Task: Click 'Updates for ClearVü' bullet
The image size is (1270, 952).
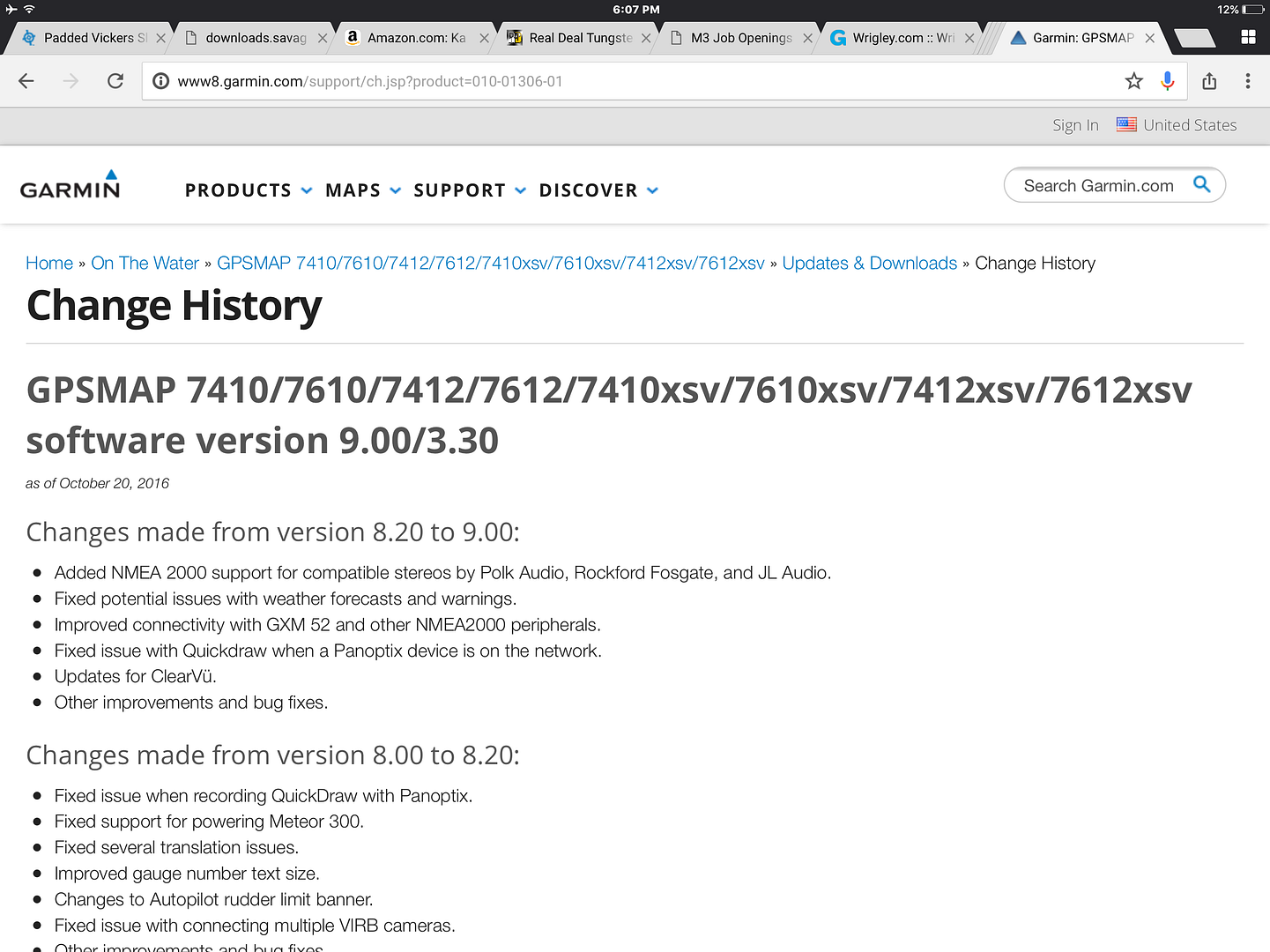Action: click(135, 677)
